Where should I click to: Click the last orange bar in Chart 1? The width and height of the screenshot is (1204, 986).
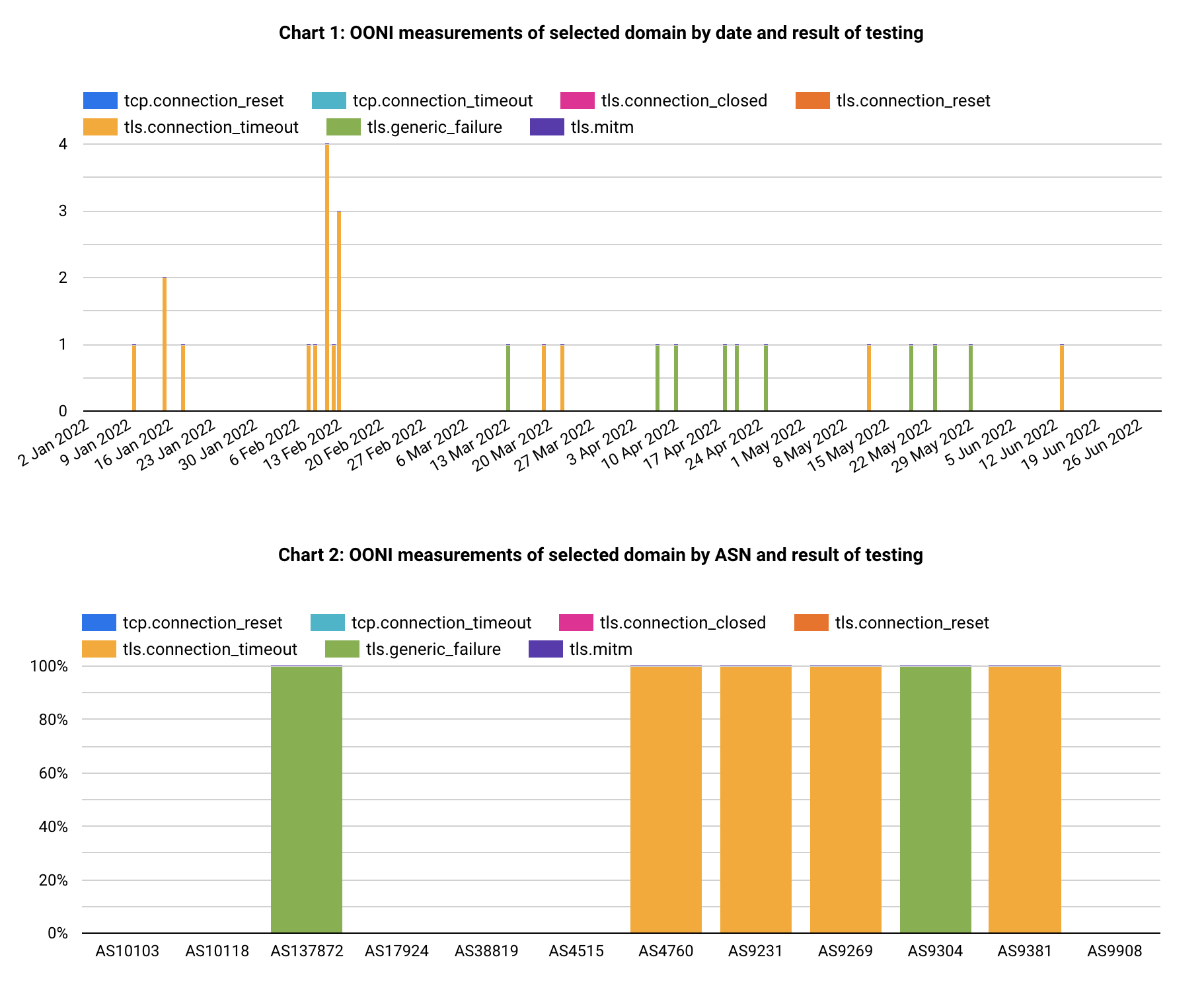coord(1062,378)
